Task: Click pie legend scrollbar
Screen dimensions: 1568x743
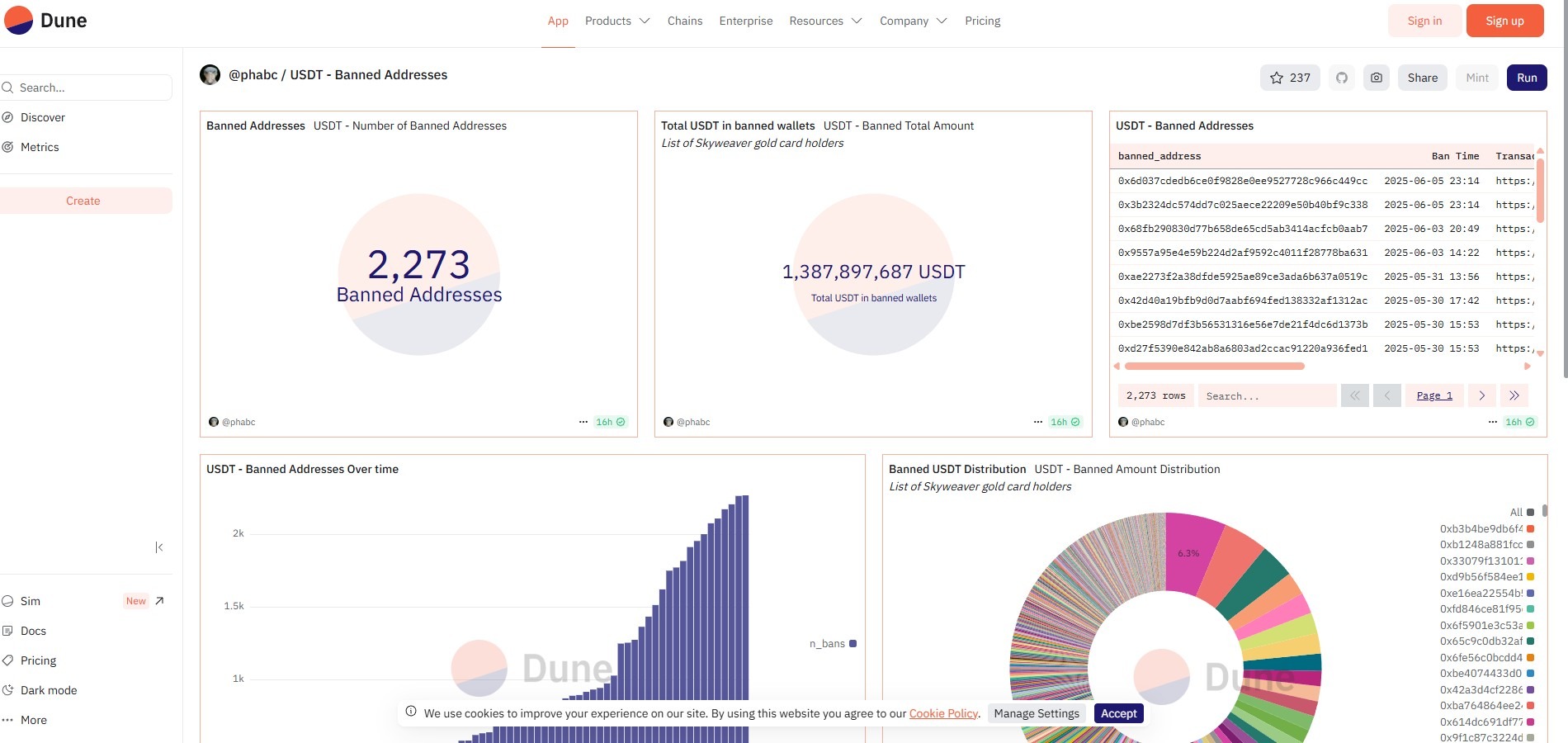Action: [1544, 511]
